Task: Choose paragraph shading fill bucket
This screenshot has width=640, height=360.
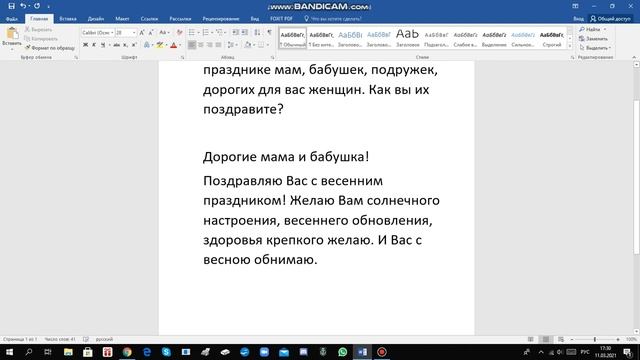Action: pyautogui.click(x=247, y=45)
